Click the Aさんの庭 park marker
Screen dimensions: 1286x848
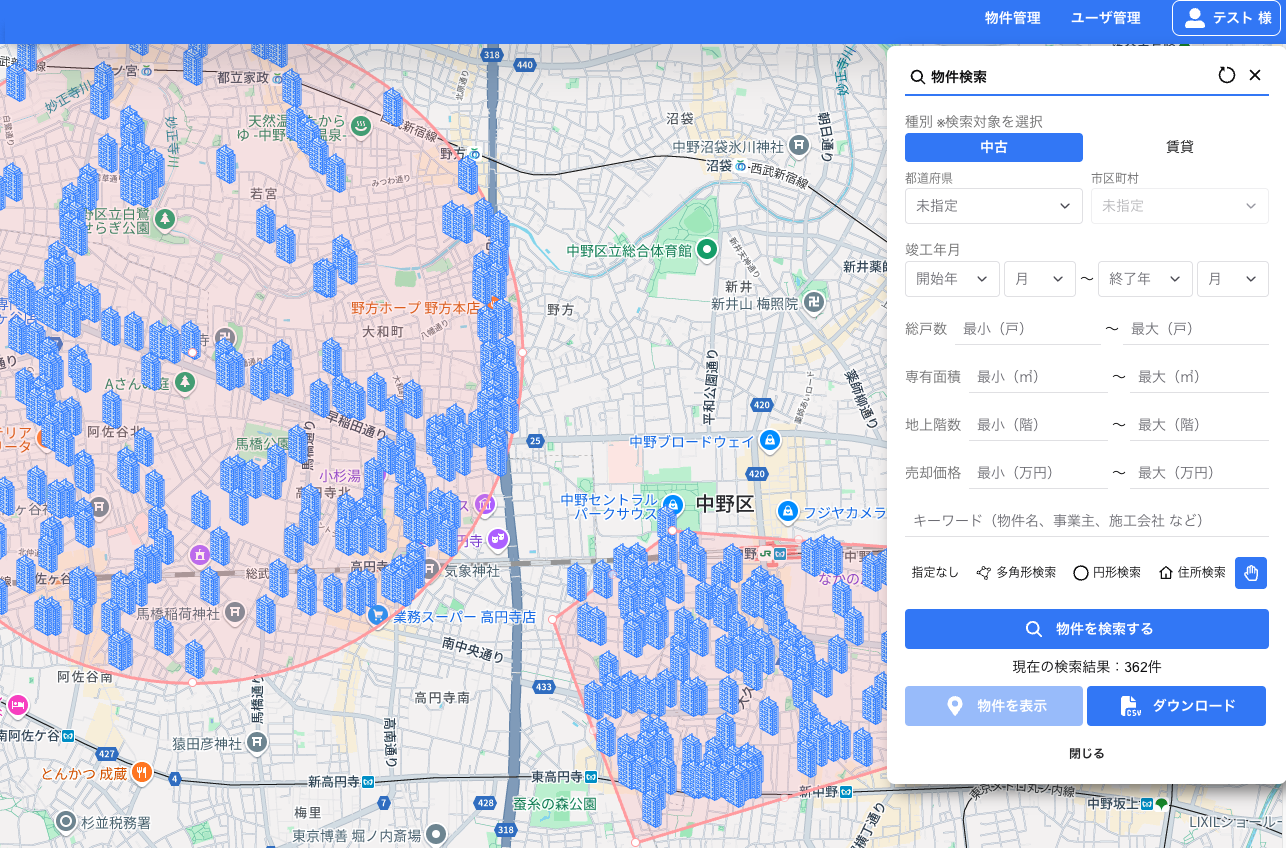click(184, 382)
